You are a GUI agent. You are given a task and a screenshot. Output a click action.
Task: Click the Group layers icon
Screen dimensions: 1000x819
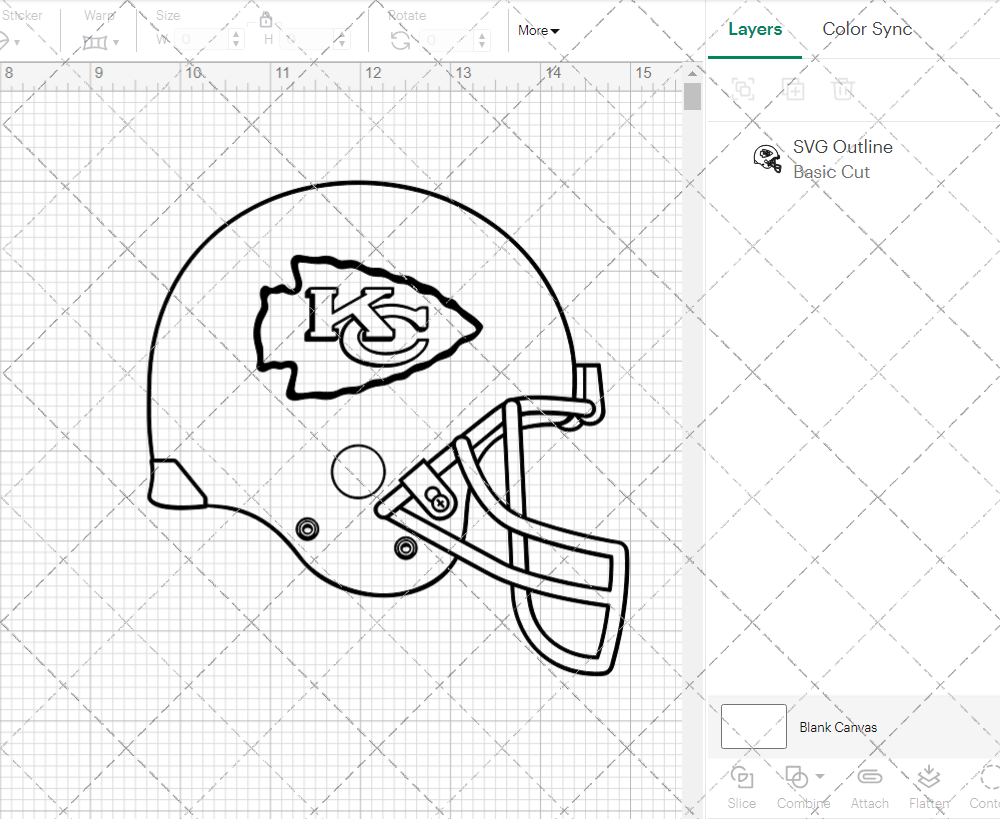point(742,89)
